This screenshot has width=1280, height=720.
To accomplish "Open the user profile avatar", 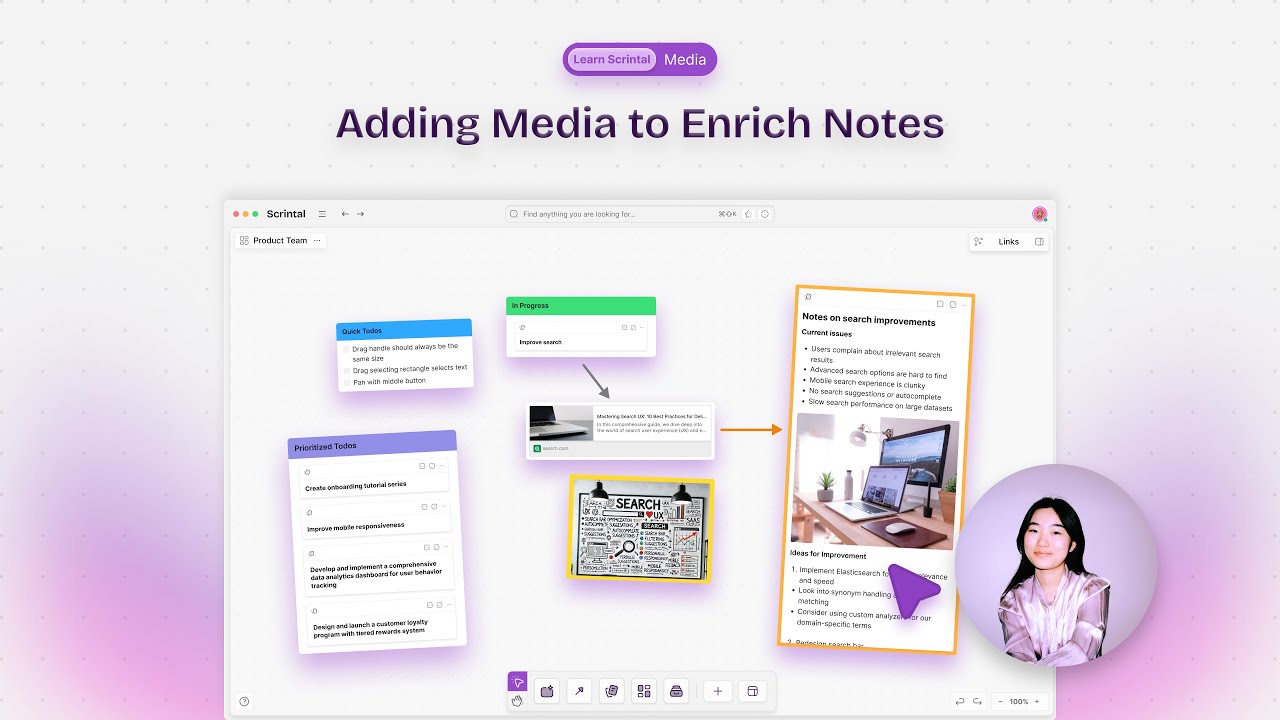I will (x=1040, y=214).
